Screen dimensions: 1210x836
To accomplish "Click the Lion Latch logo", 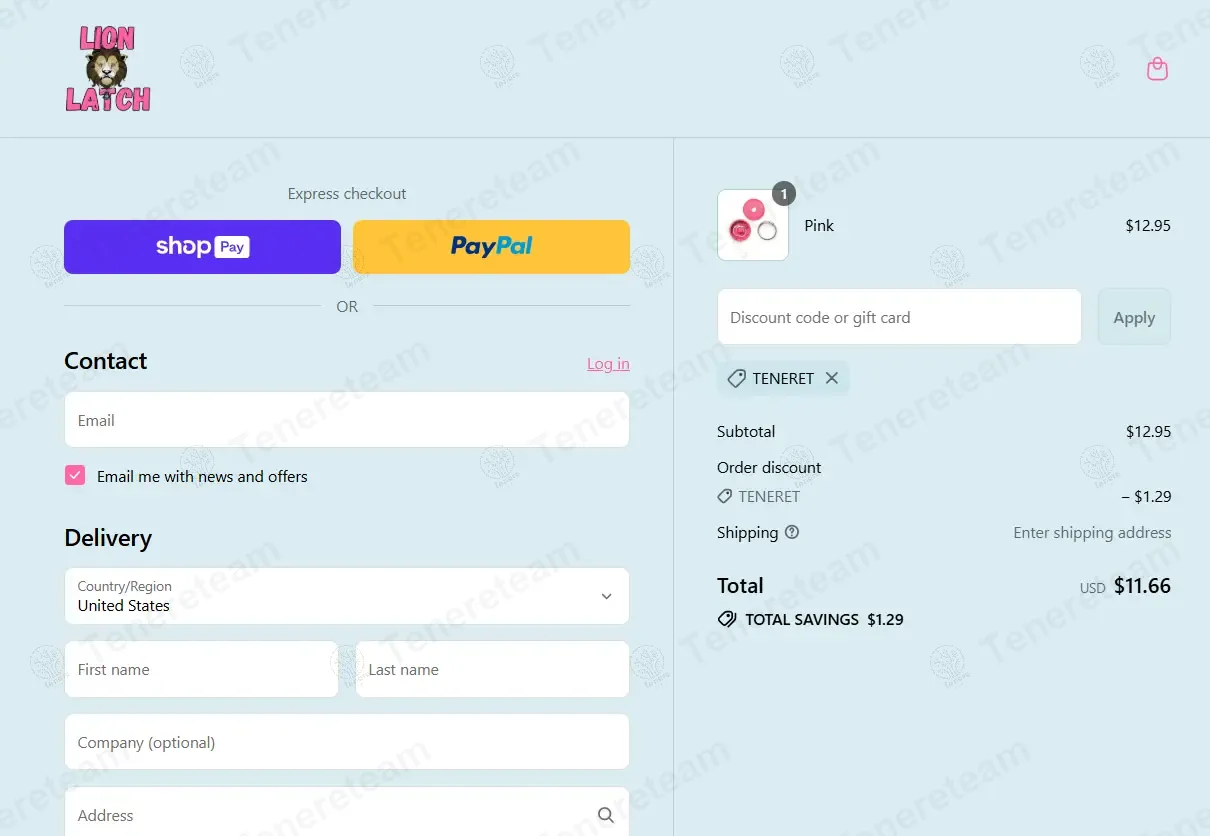I will tap(108, 69).
